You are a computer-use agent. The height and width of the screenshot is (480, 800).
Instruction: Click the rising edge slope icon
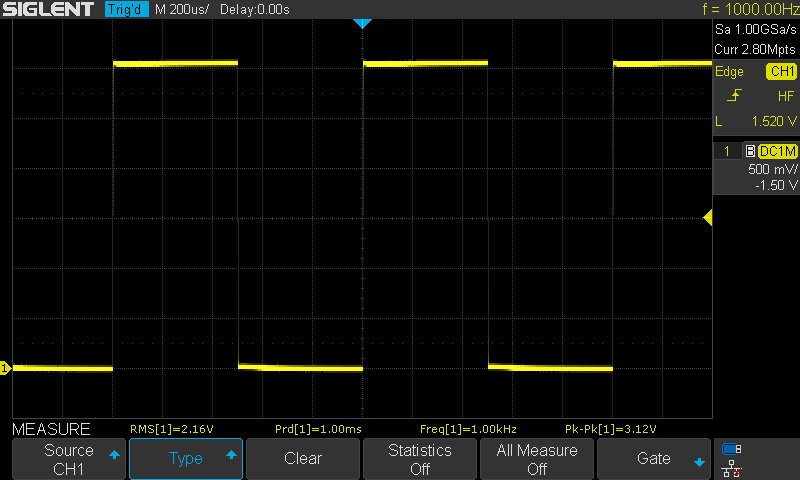coord(733,96)
